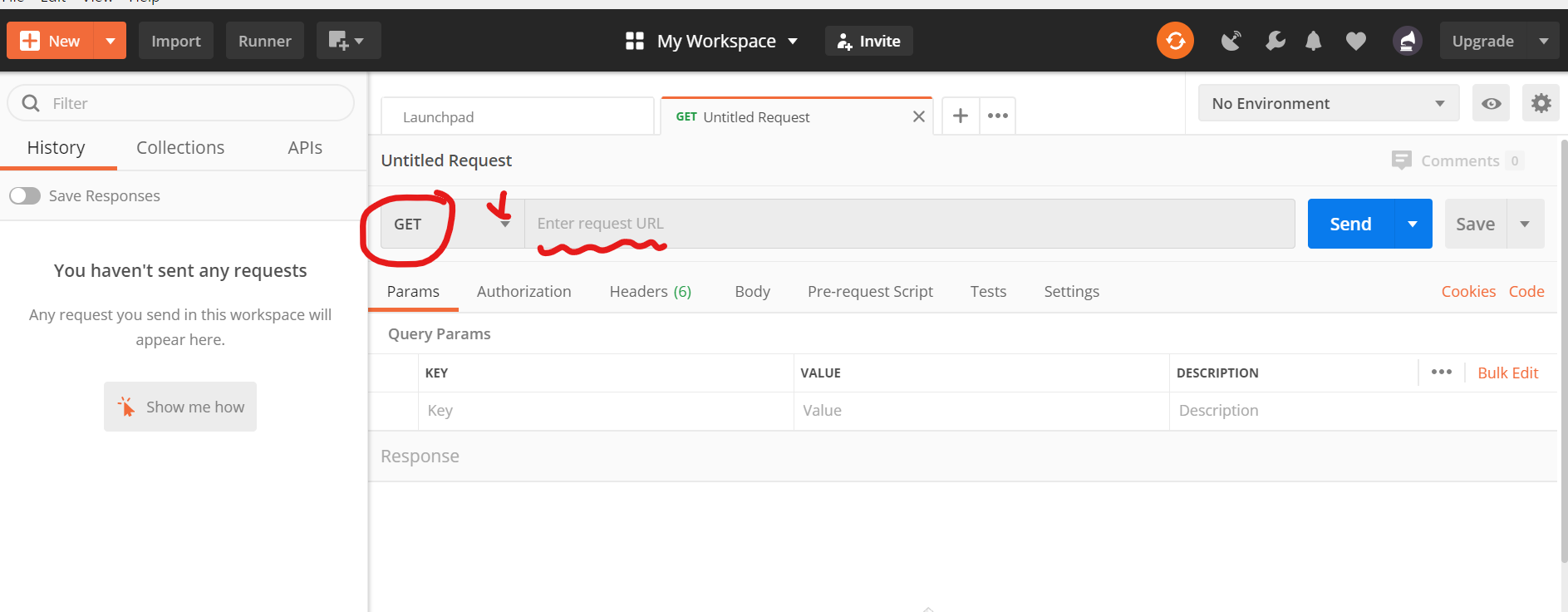The image size is (1568, 612).
Task: Click the Value input cell
Action: tap(981, 411)
